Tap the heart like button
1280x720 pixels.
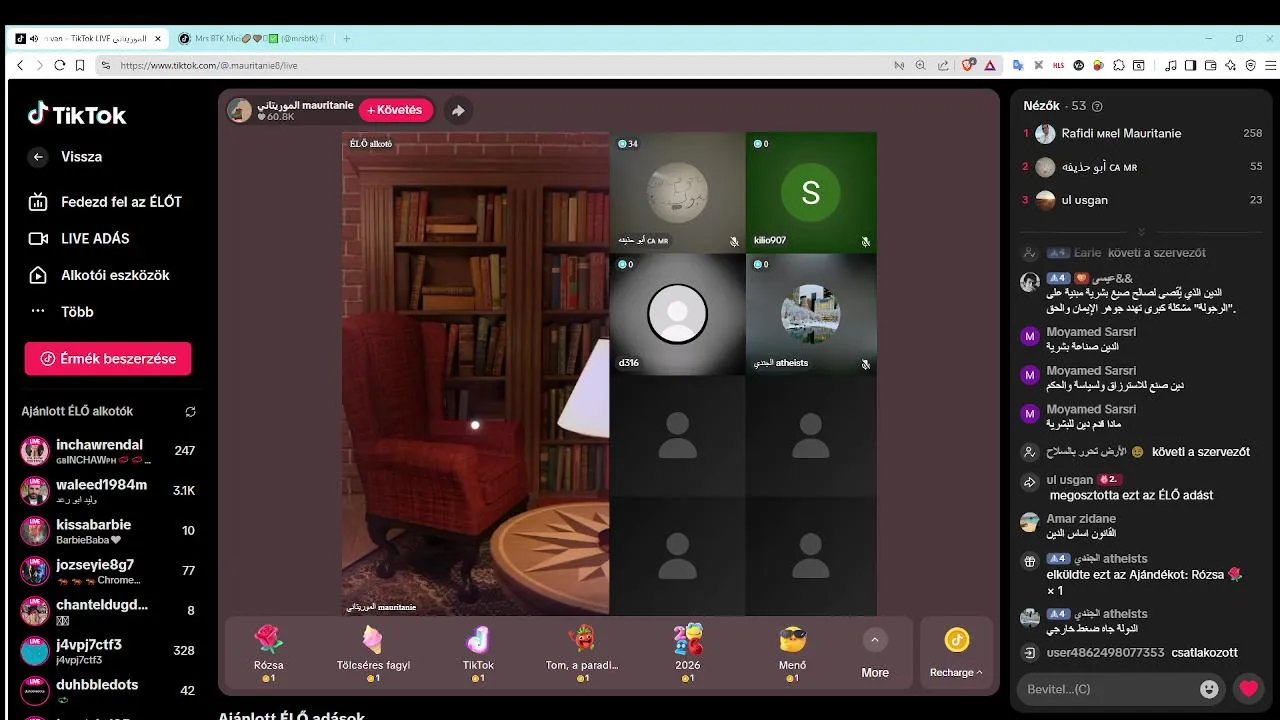point(1248,689)
